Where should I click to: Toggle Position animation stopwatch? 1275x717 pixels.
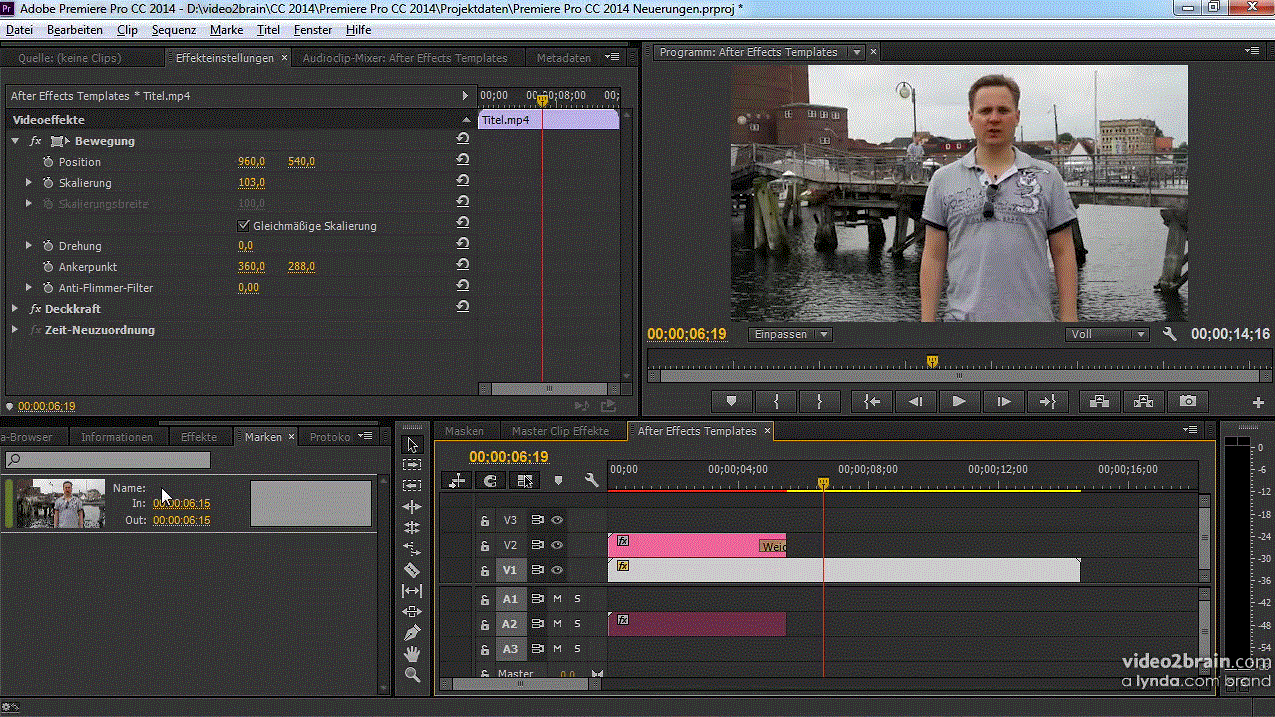(48, 161)
